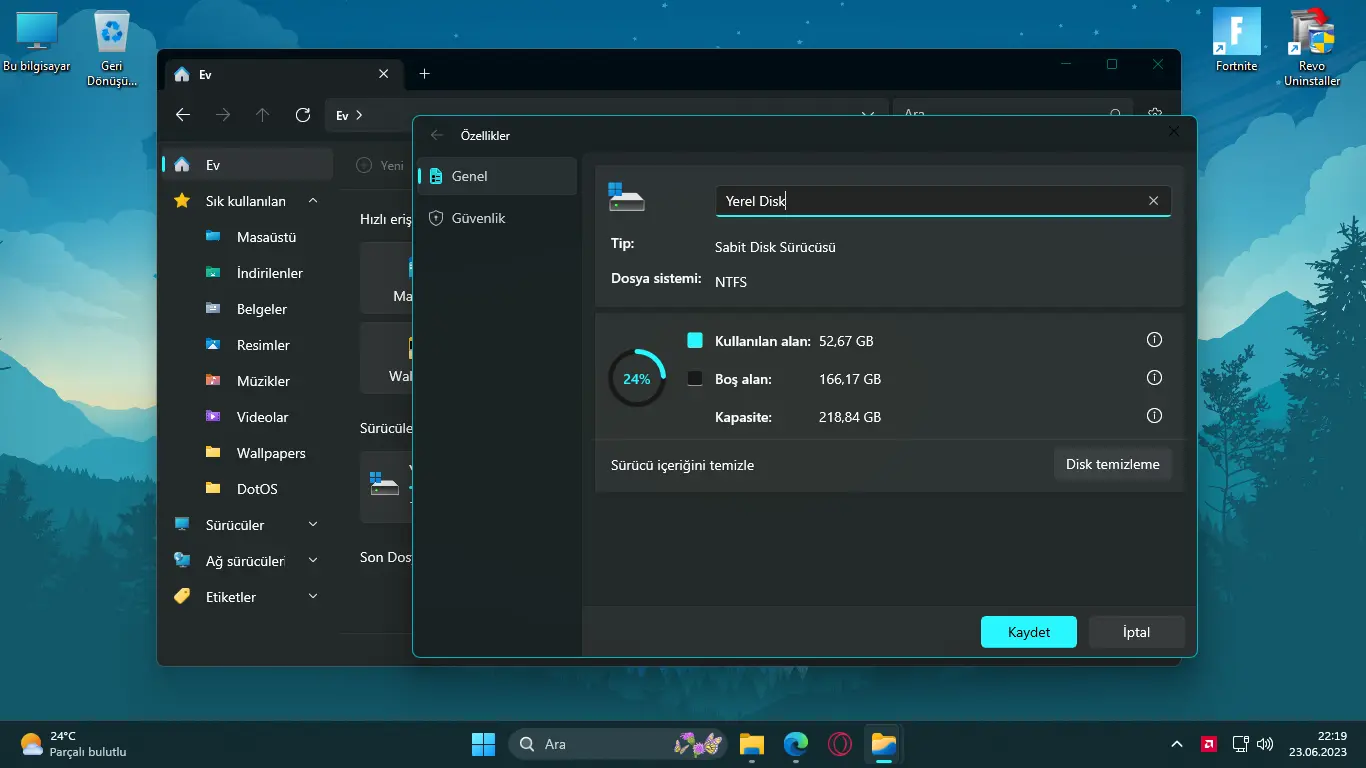The image size is (1366, 768).
Task: Click the 24% usage ring
Action: tap(637, 379)
